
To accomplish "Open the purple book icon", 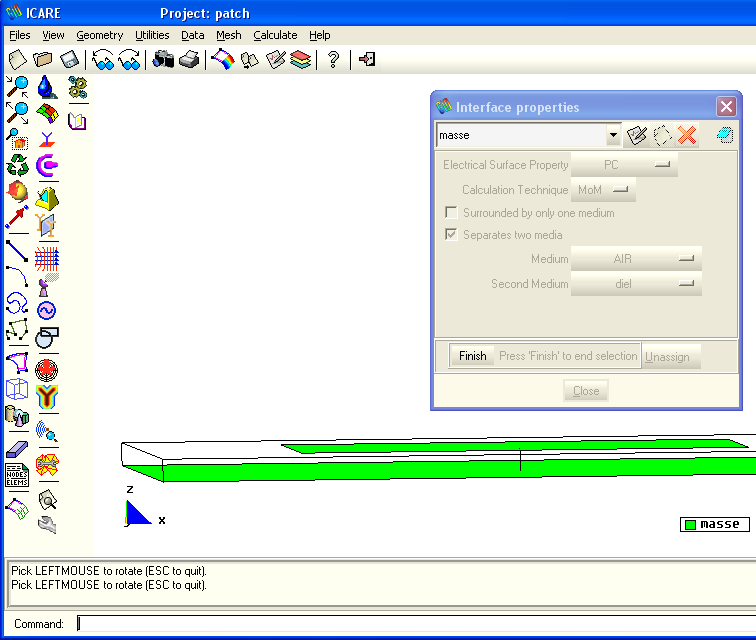I will pos(77,121).
